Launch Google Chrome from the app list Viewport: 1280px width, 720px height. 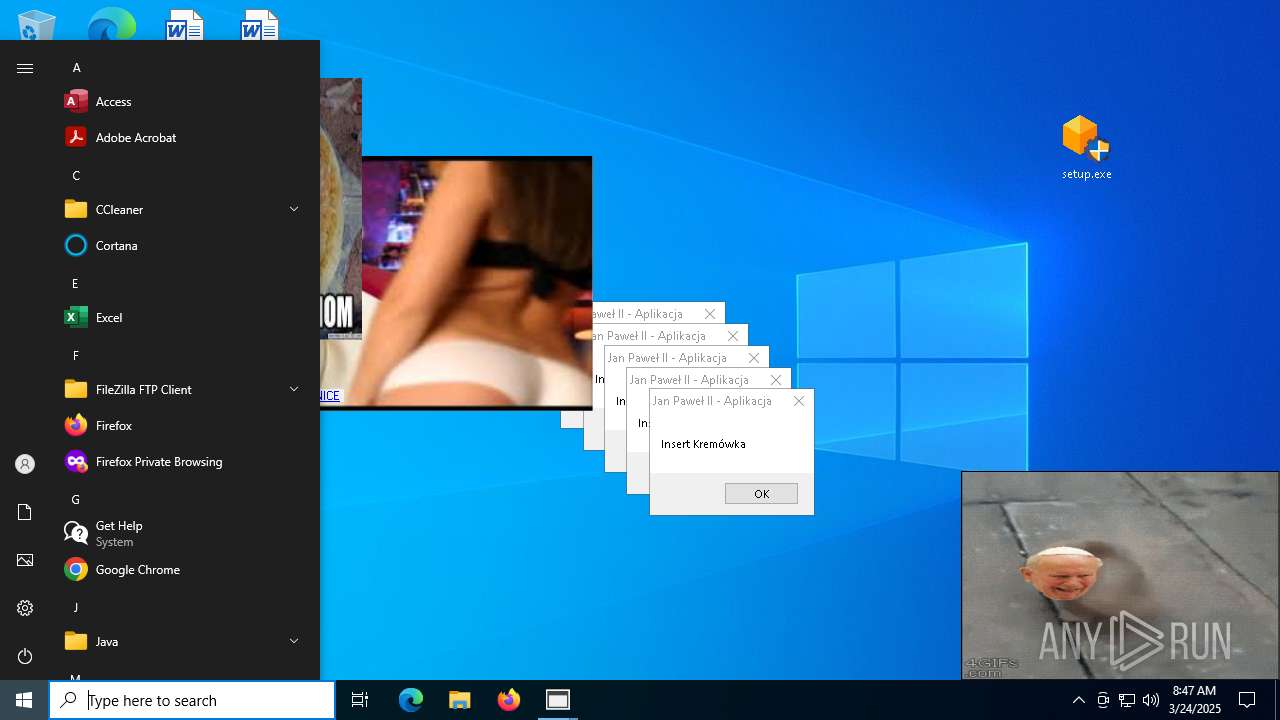pos(181,570)
